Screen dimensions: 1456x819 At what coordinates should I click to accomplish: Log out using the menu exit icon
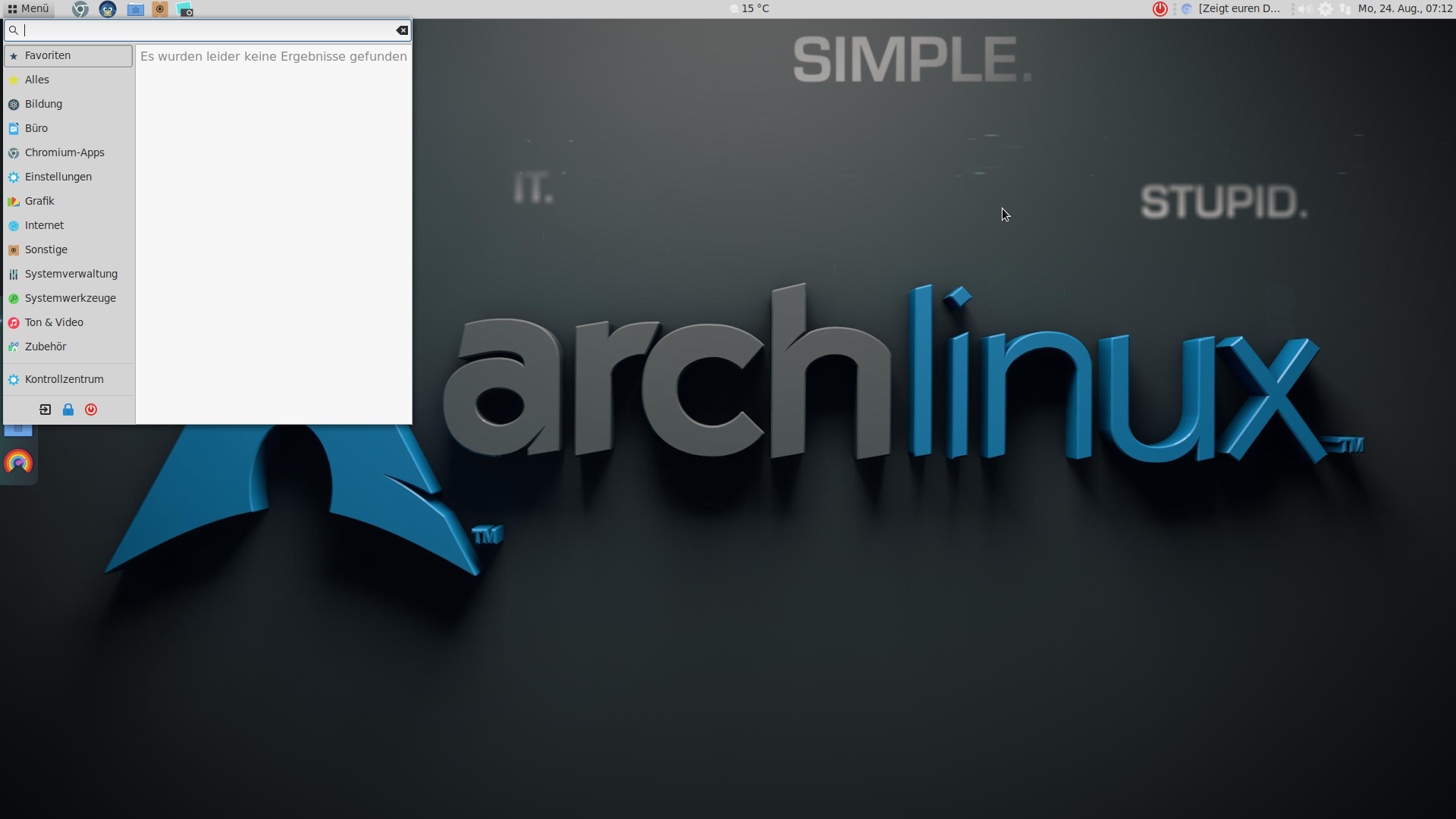click(45, 409)
